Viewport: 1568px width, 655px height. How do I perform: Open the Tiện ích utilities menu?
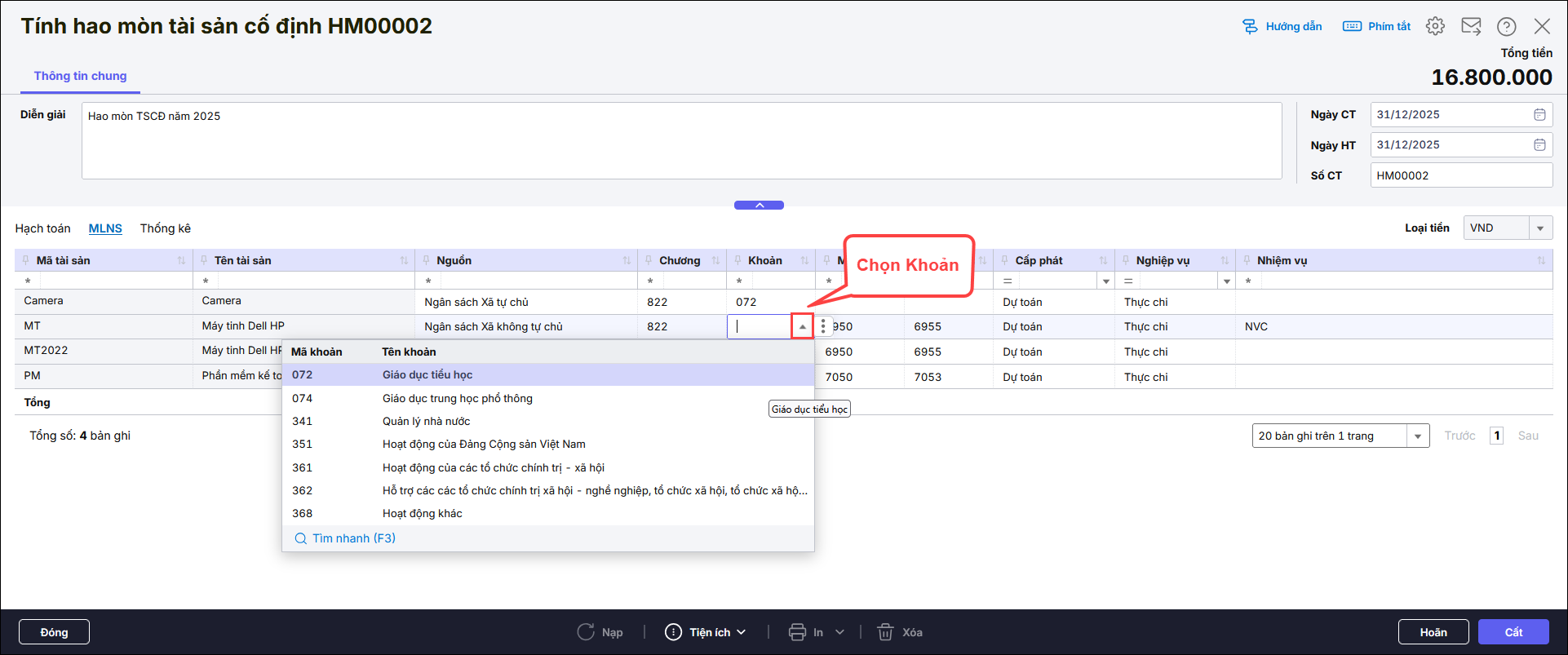(x=706, y=632)
